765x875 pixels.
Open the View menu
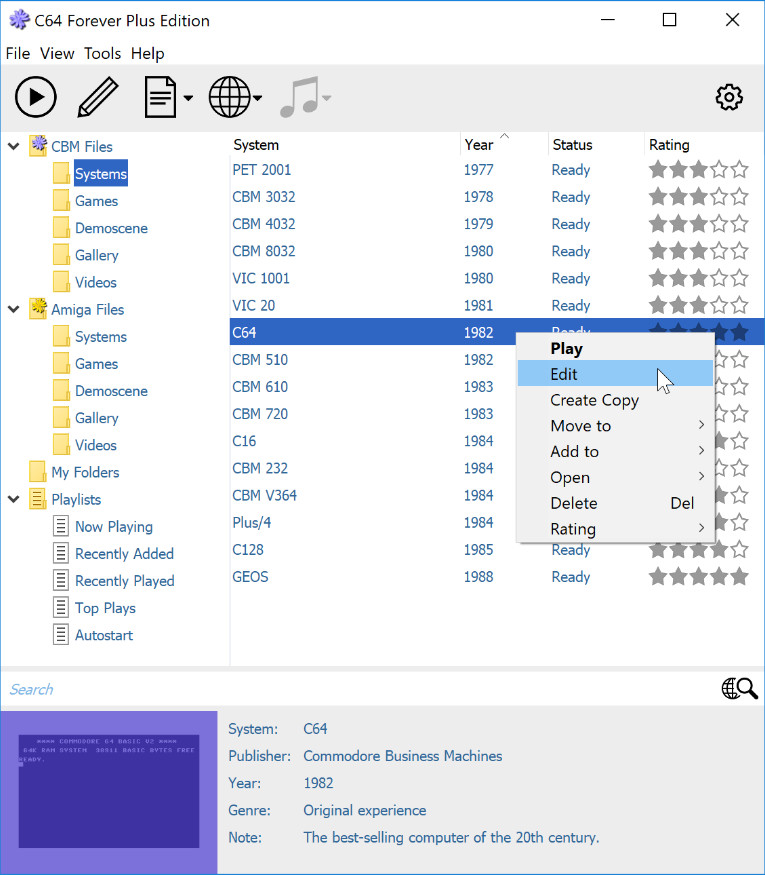[x=57, y=54]
